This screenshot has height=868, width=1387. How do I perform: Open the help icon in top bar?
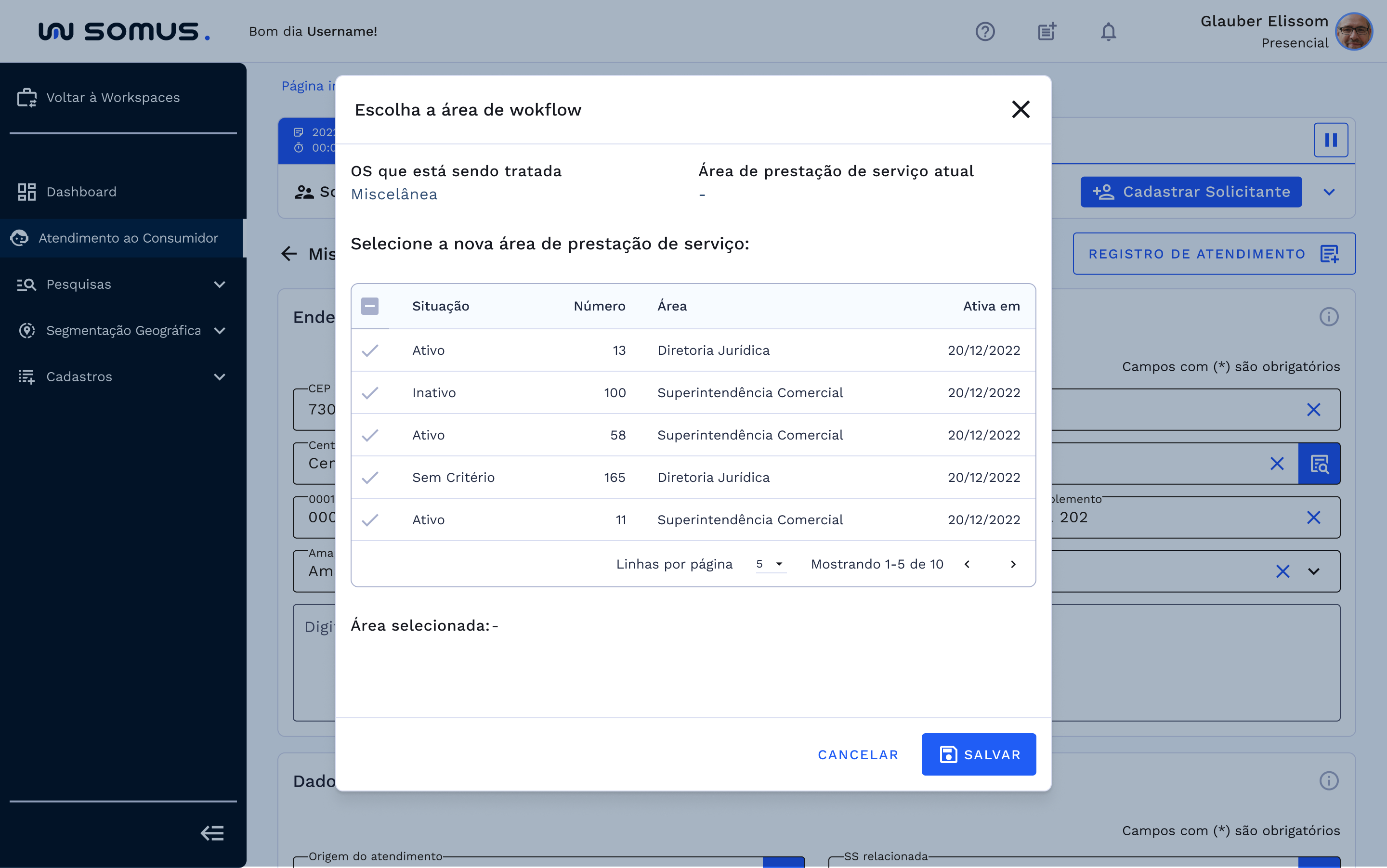pyautogui.click(x=985, y=32)
